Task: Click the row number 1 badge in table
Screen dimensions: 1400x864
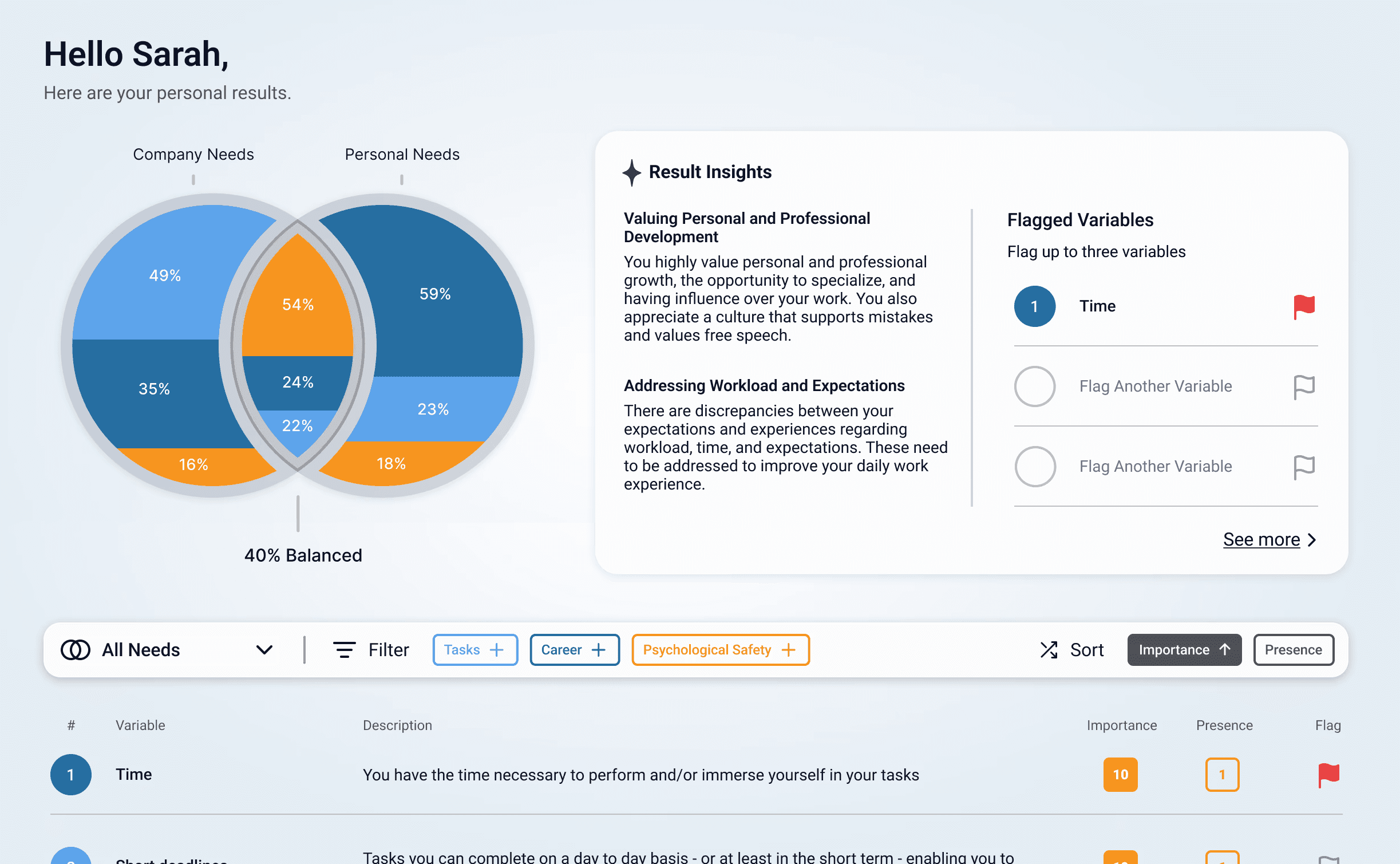Action: coord(71,775)
